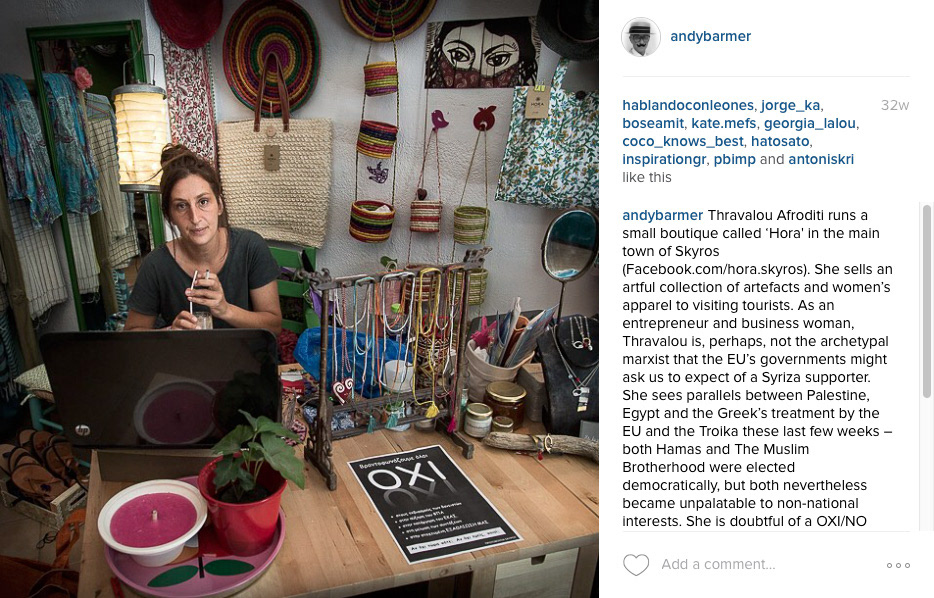Screen dimensions: 934x598
Task: Open andybarmer's profile picture avatar
Action: pos(641,37)
